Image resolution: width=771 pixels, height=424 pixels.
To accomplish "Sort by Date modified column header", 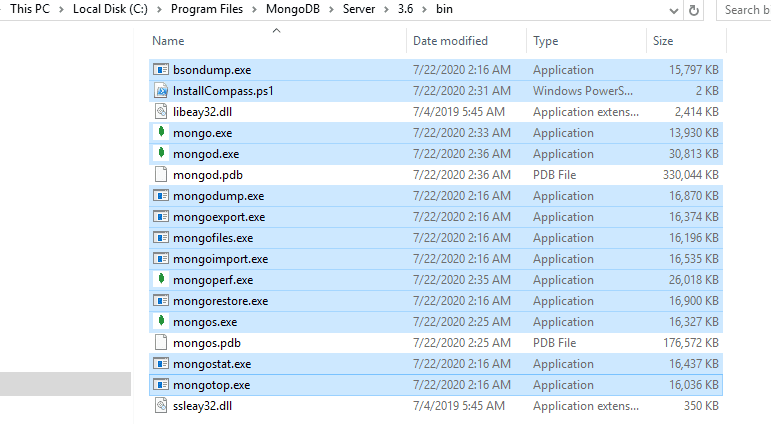I will click(x=450, y=41).
